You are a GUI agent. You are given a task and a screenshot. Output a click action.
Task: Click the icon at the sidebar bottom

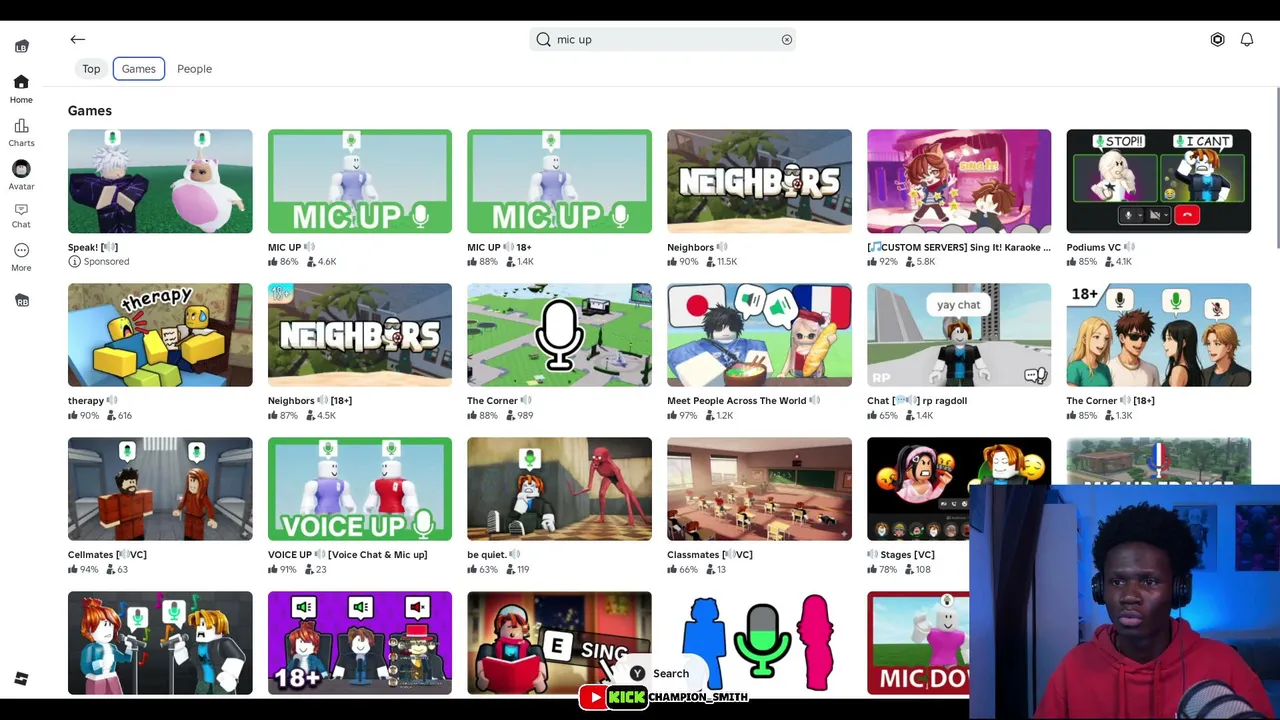click(21, 679)
